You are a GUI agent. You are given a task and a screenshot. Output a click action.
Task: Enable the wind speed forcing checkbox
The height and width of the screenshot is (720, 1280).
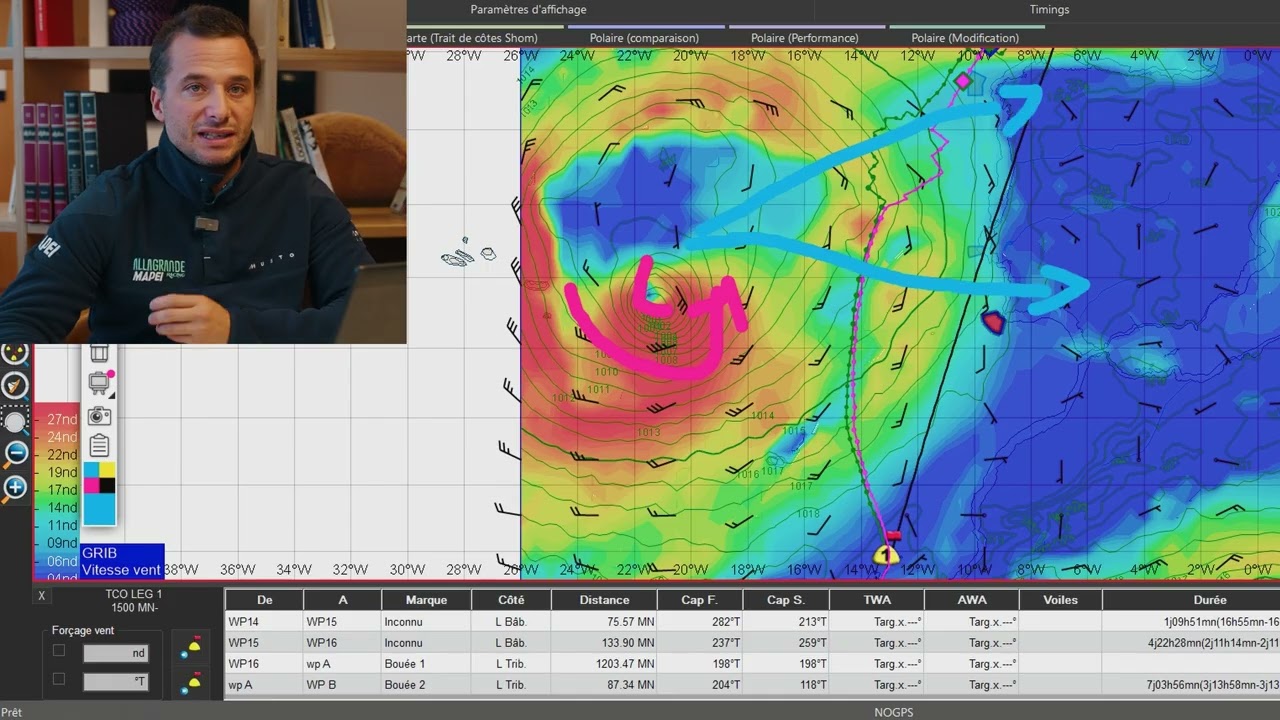[x=59, y=651]
